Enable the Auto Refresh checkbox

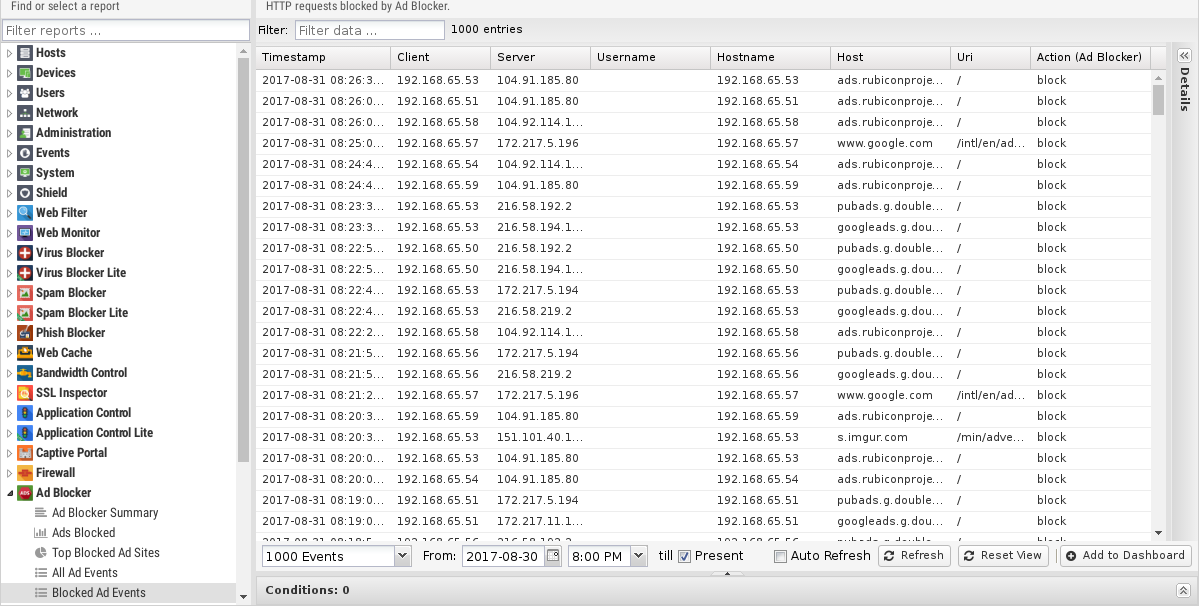point(780,556)
